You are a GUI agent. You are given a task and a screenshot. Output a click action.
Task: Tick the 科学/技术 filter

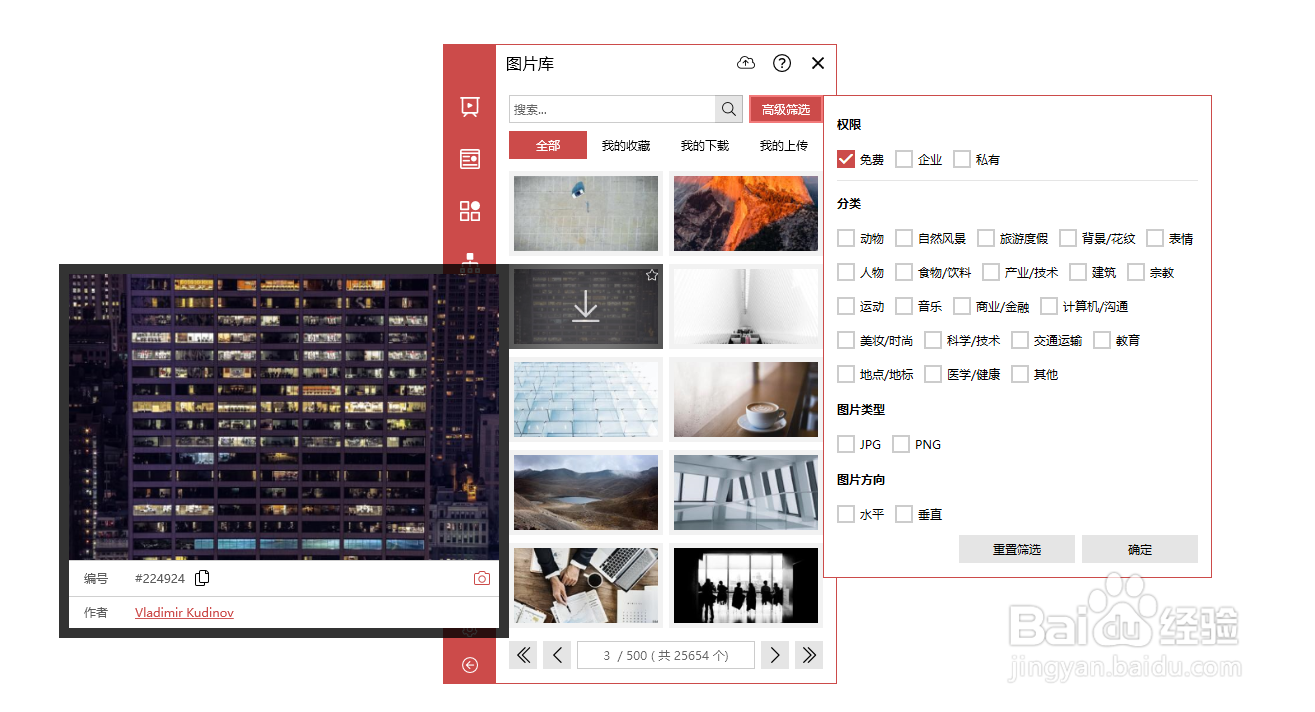[x=933, y=340]
